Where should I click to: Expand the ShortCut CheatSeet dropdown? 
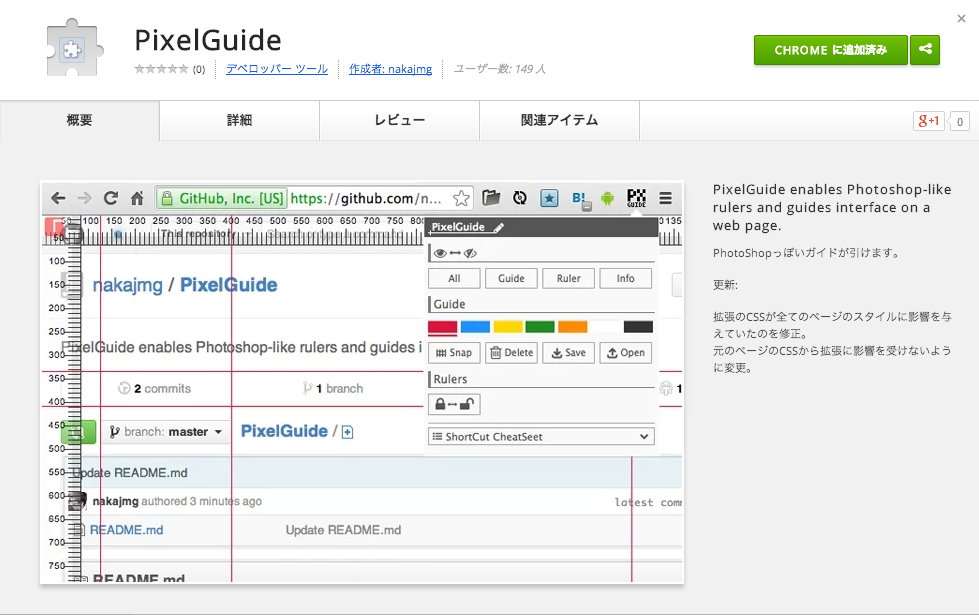[541, 436]
